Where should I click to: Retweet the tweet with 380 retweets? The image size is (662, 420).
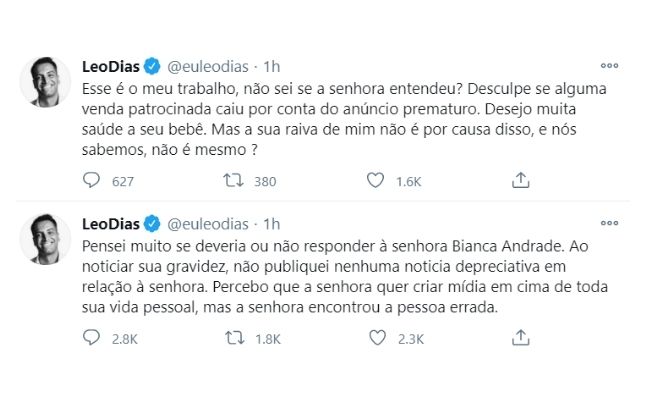[x=232, y=181]
